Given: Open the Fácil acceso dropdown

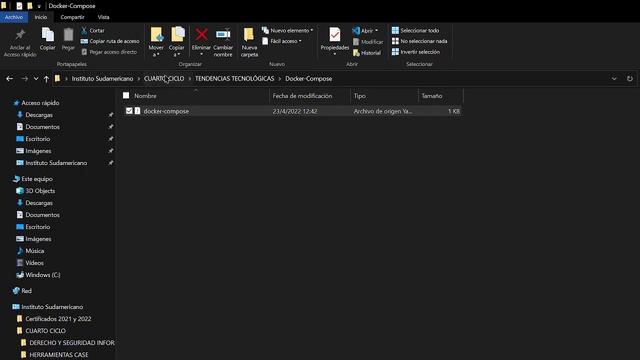Looking at the screenshot, I should [282, 41].
